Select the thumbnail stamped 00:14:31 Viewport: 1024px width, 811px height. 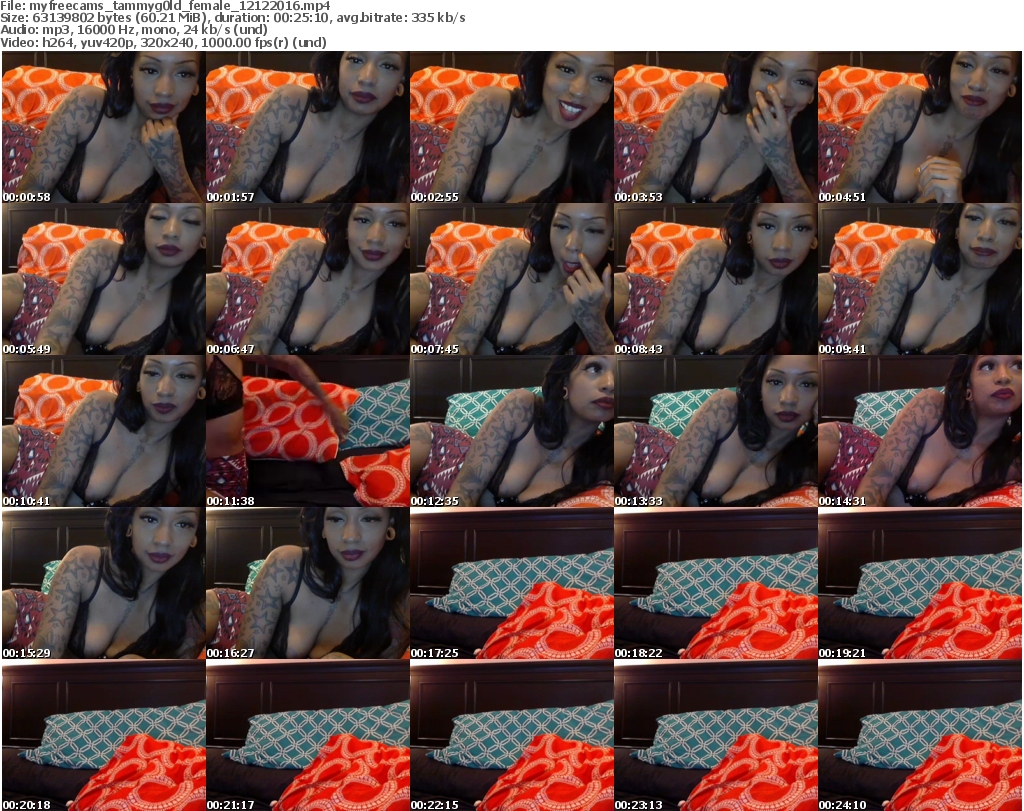(x=920, y=431)
